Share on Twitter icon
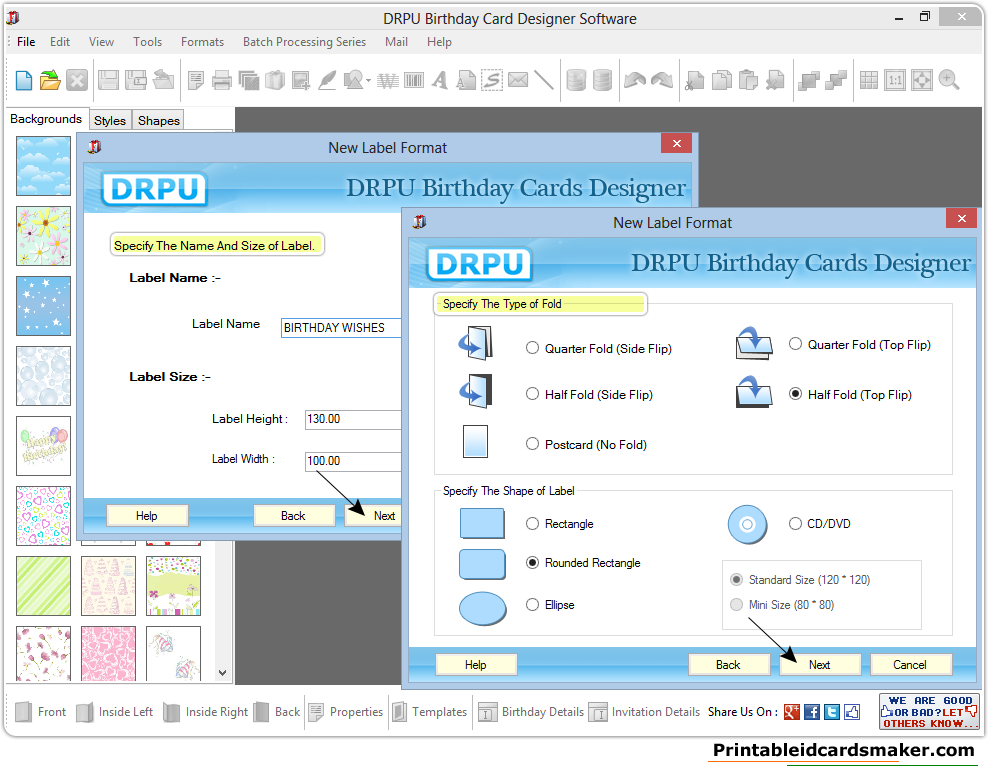 832,712
